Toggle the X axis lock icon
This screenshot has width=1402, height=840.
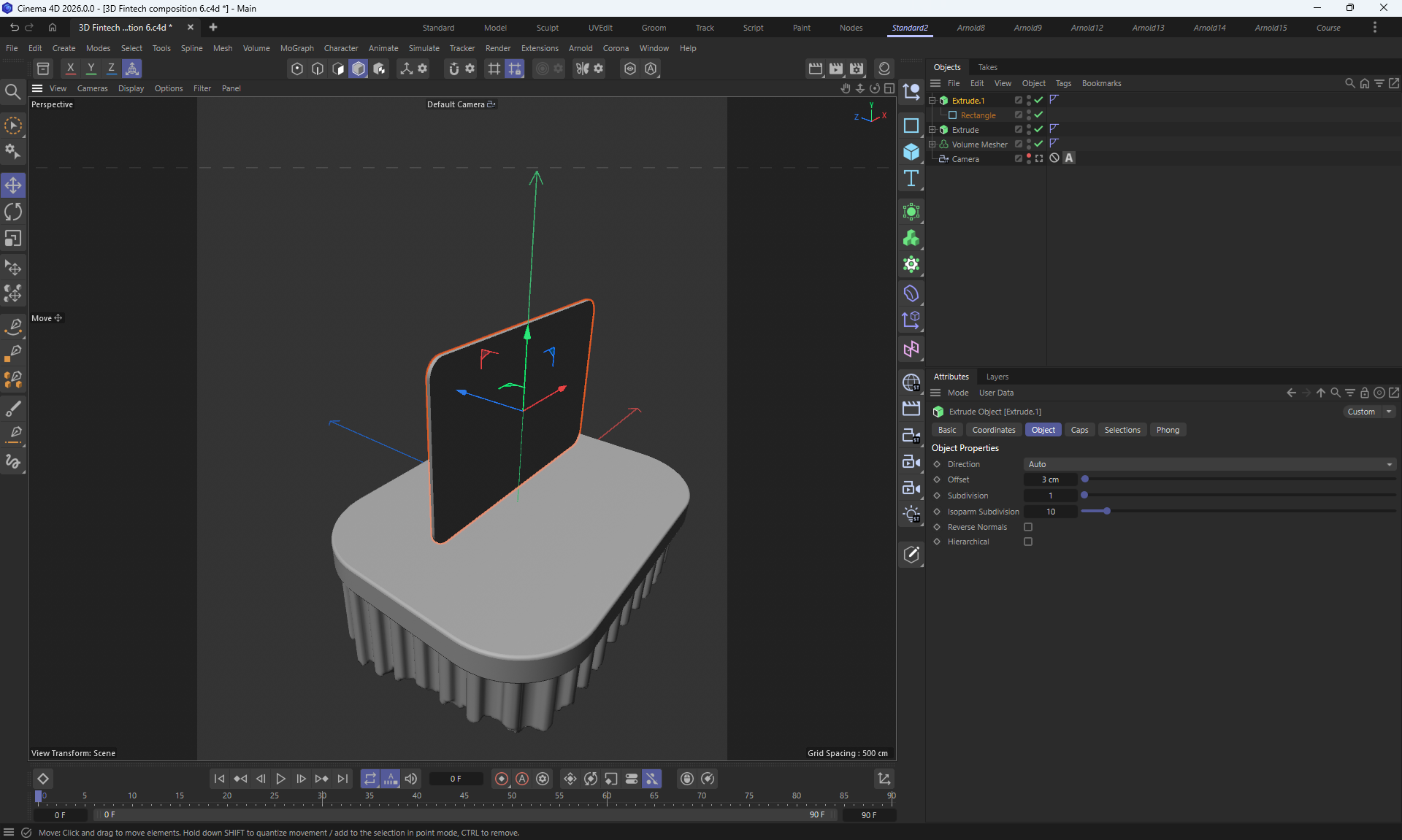[x=70, y=68]
